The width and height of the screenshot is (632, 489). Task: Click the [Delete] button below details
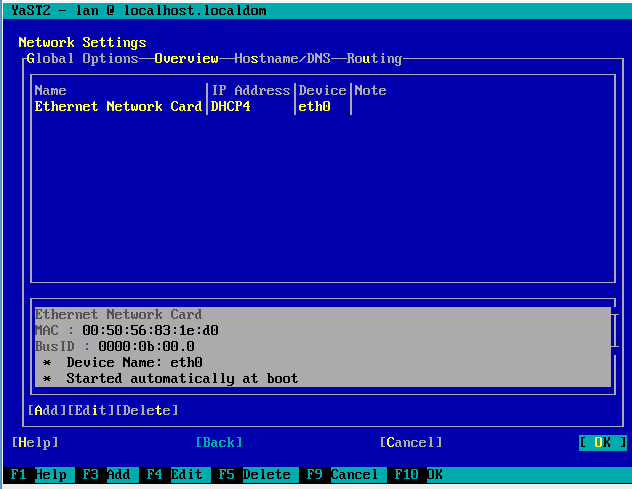(147, 410)
